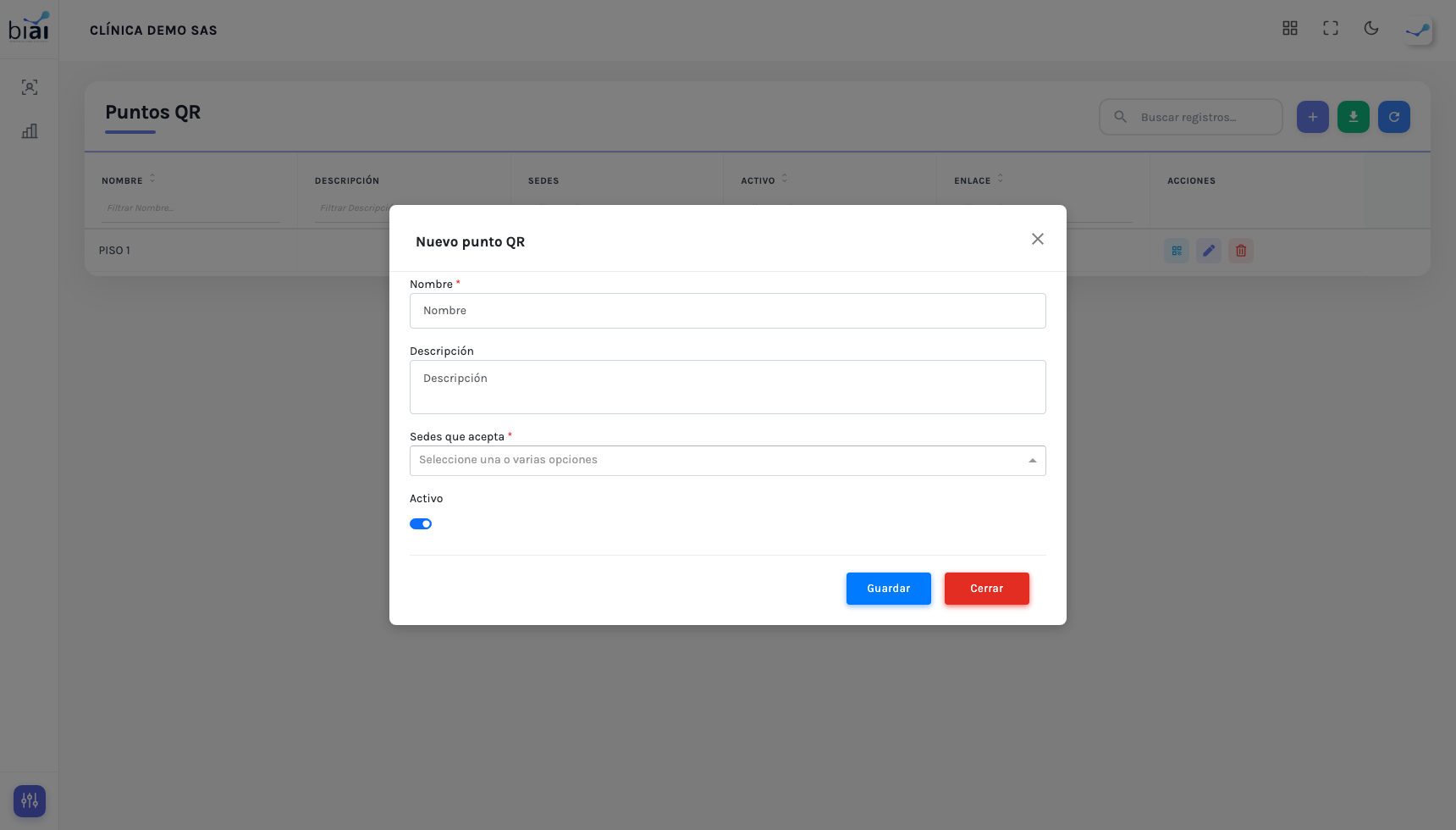Click the refresh records button
1456x830 pixels.
(1394, 117)
